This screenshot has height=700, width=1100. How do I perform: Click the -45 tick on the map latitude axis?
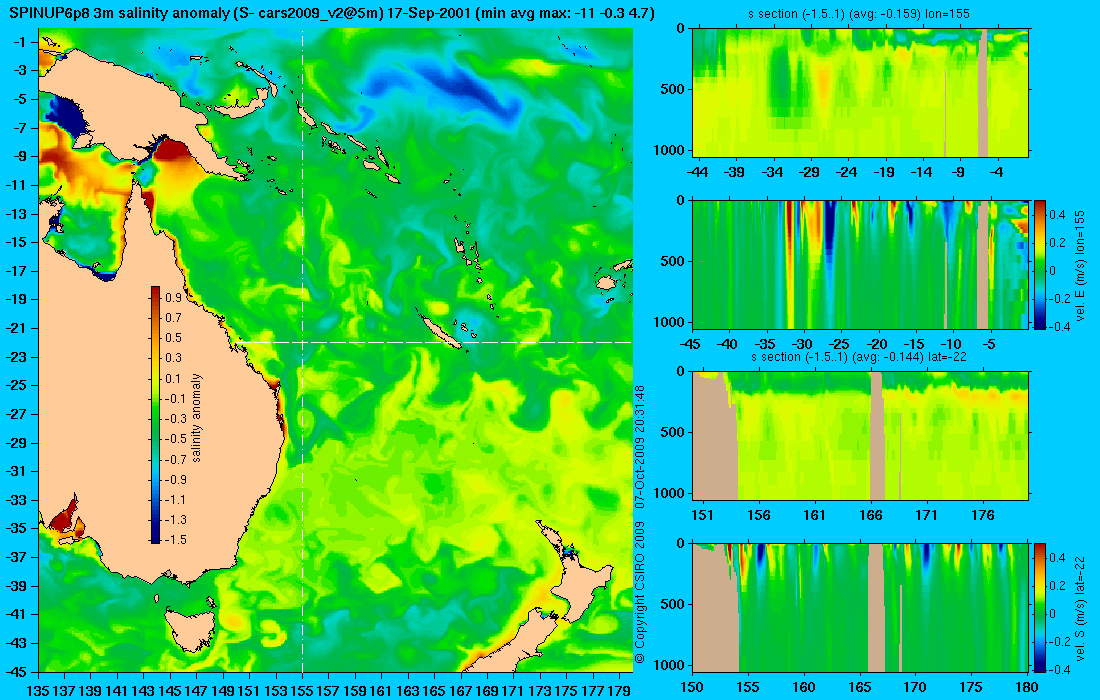pos(15,671)
